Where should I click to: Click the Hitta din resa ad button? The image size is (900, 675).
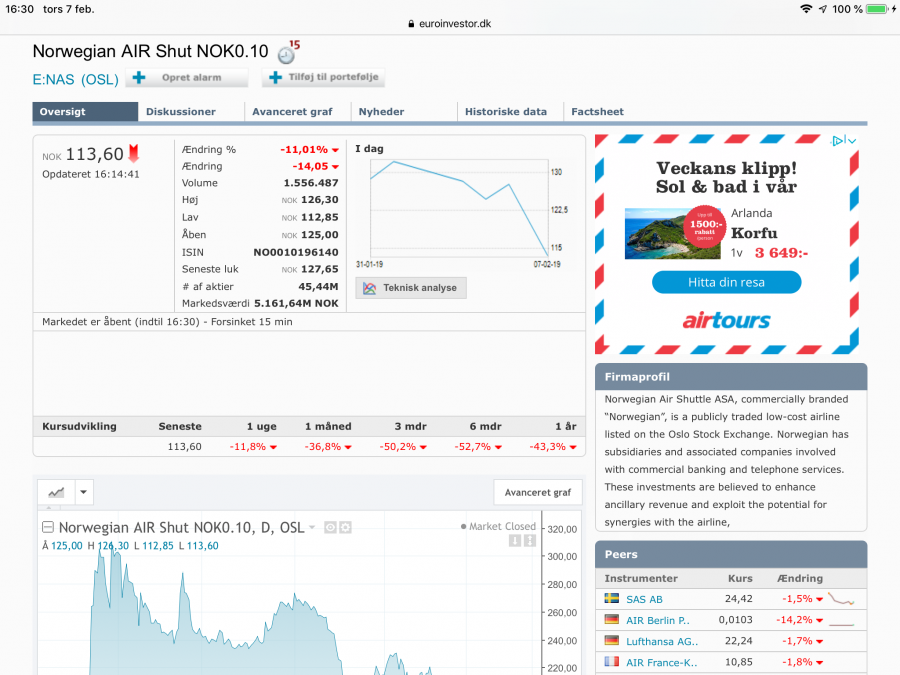coord(726,282)
